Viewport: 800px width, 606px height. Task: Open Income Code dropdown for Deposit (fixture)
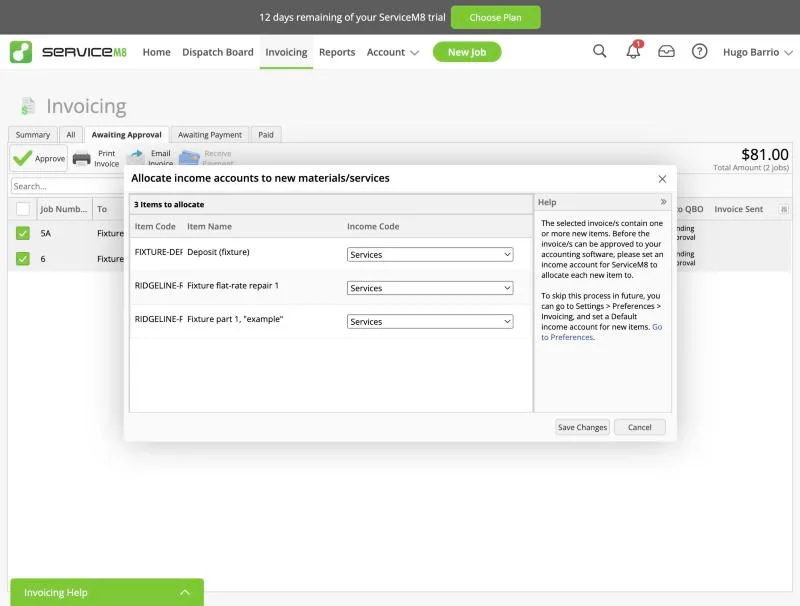[430, 255]
